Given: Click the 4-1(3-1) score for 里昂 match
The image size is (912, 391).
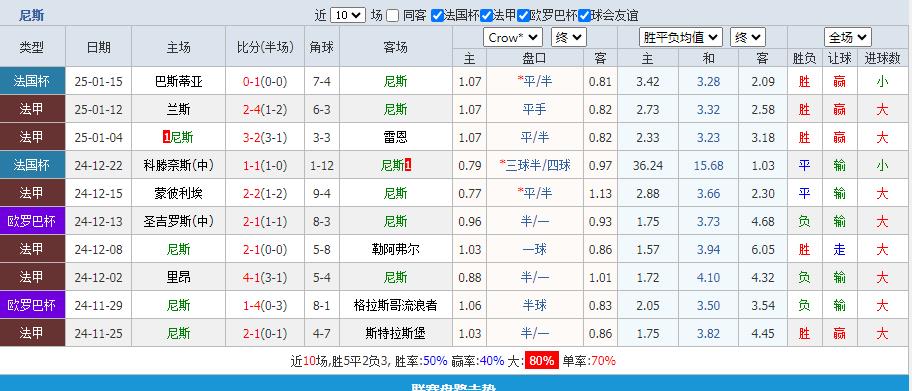Looking at the screenshot, I should tap(265, 278).
